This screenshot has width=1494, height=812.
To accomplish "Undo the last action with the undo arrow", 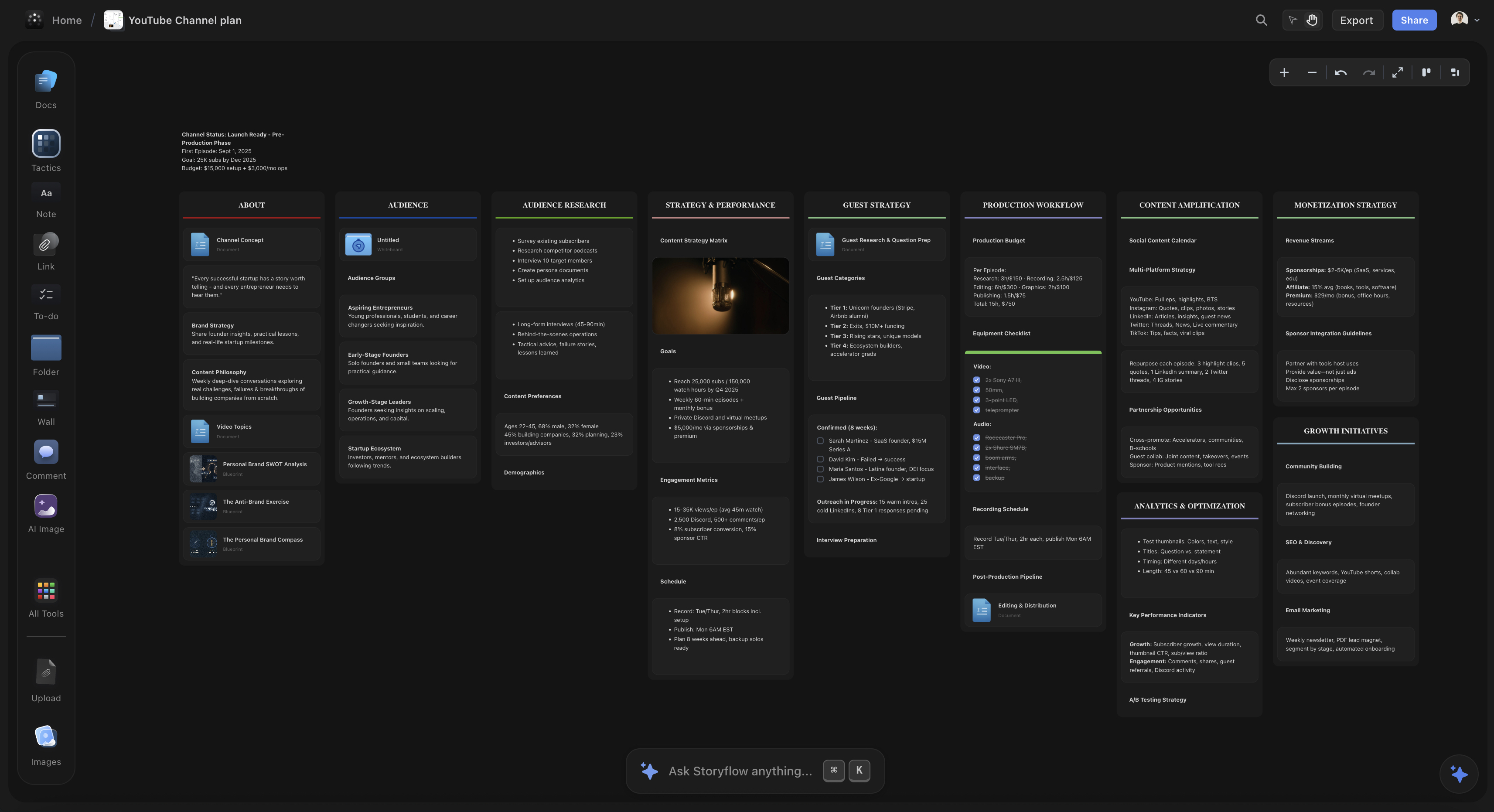I will (x=1341, y=72).
